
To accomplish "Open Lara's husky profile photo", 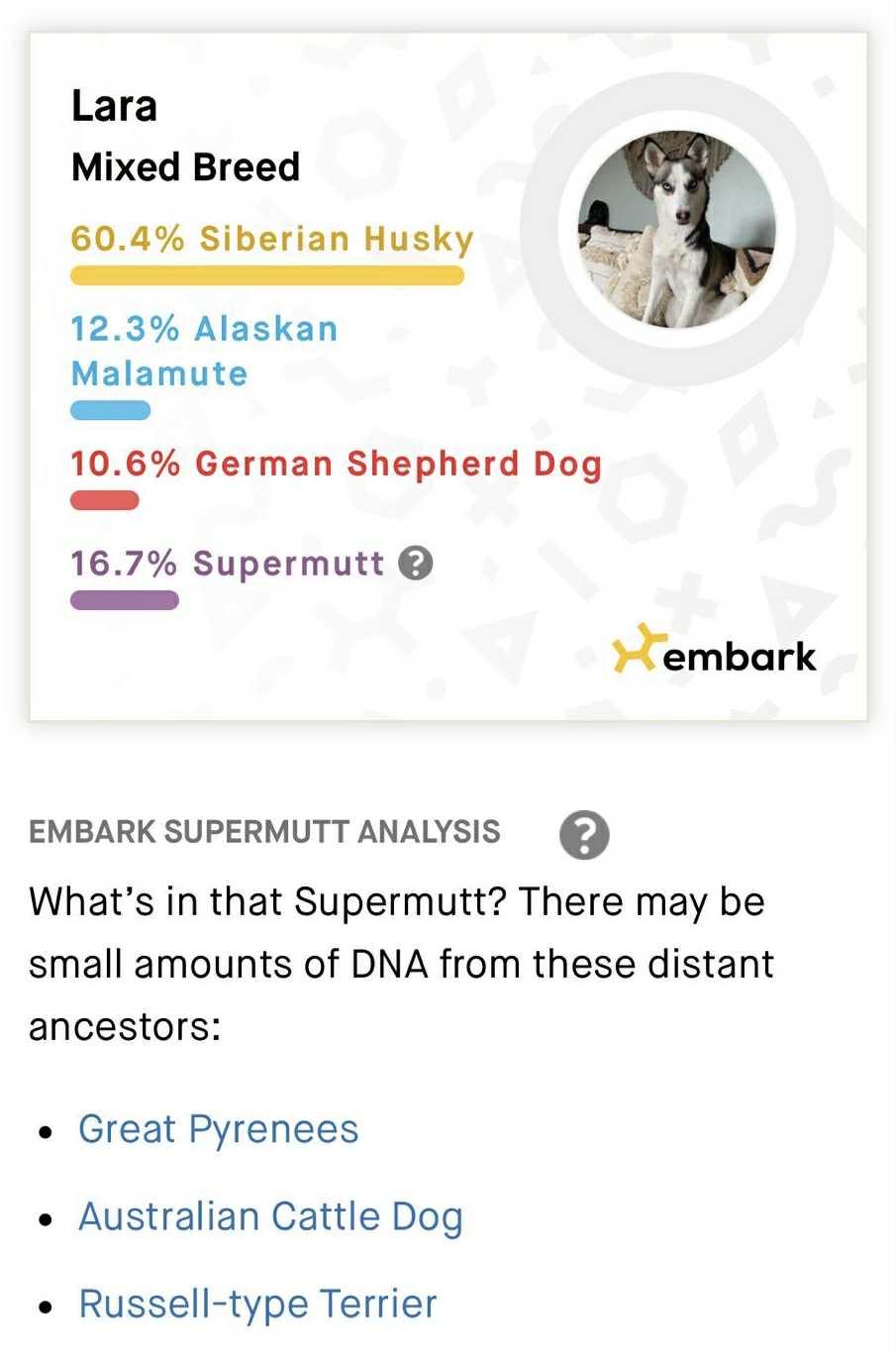I will [677, 228].
